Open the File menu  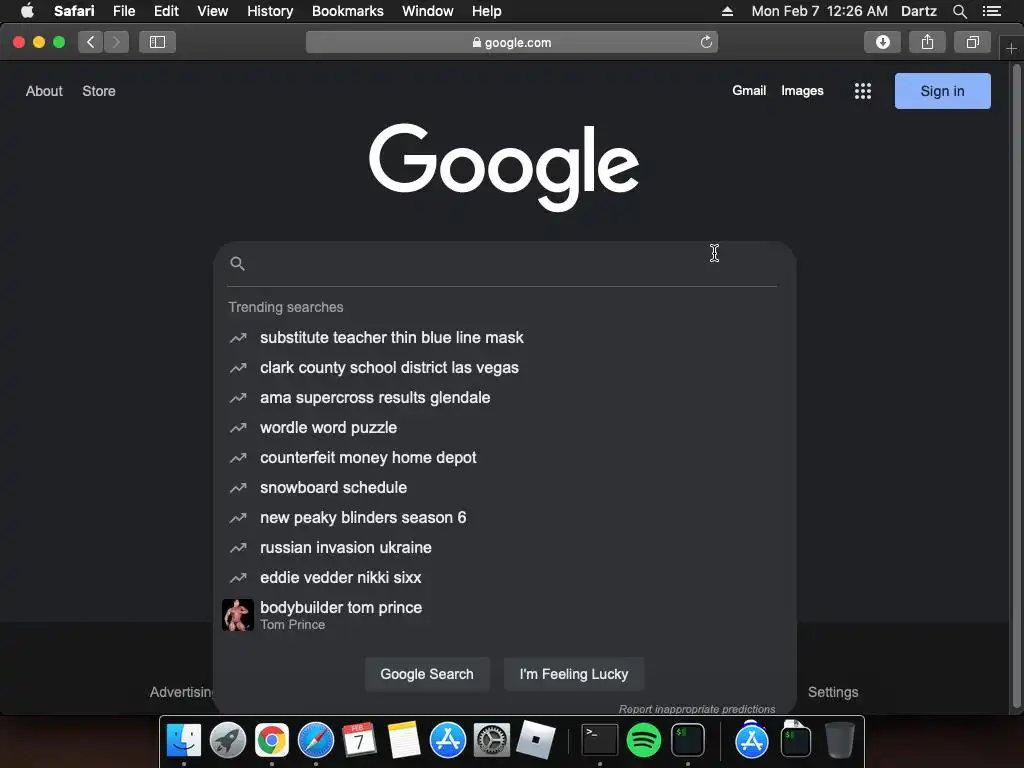click(x=124, y=11)
